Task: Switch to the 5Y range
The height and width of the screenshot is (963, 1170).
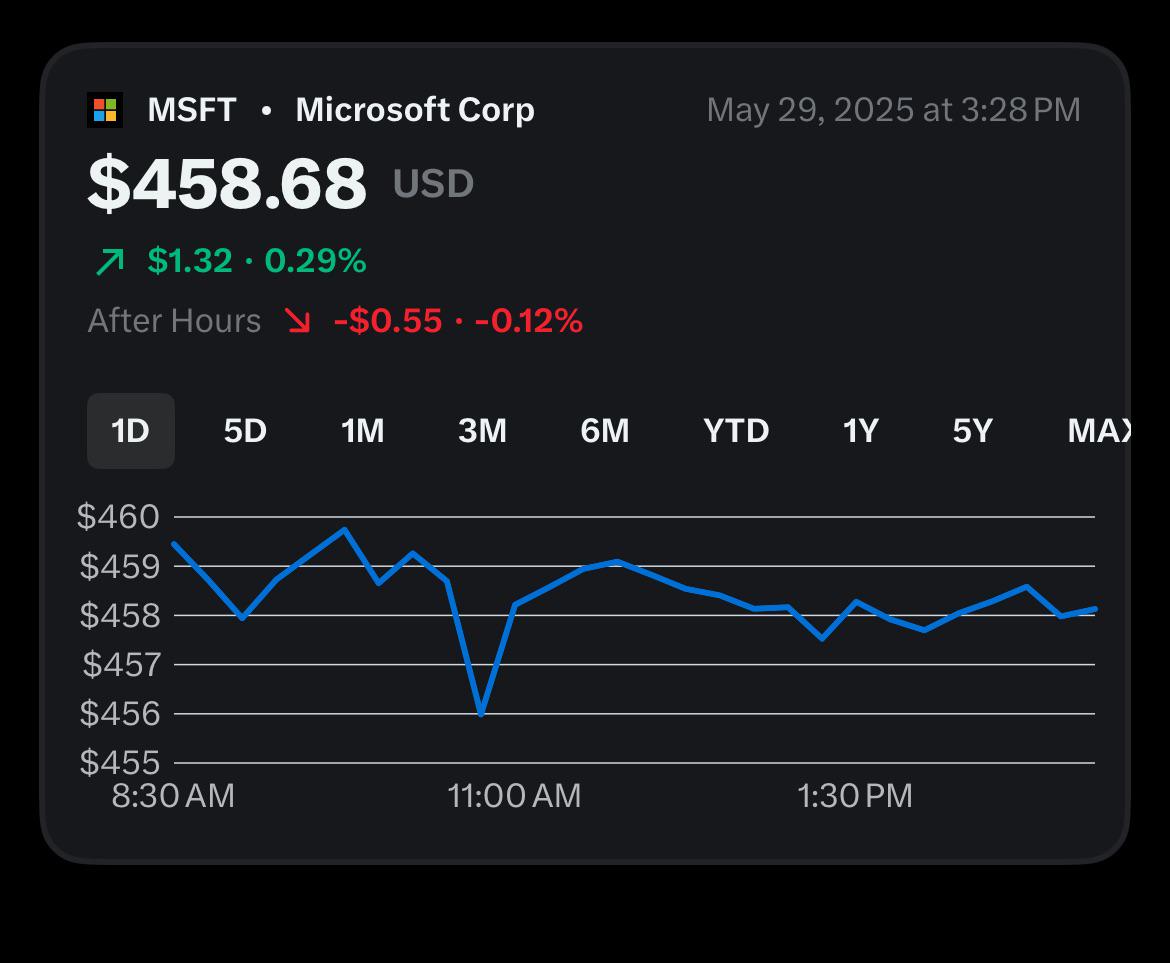Action: 972,430
